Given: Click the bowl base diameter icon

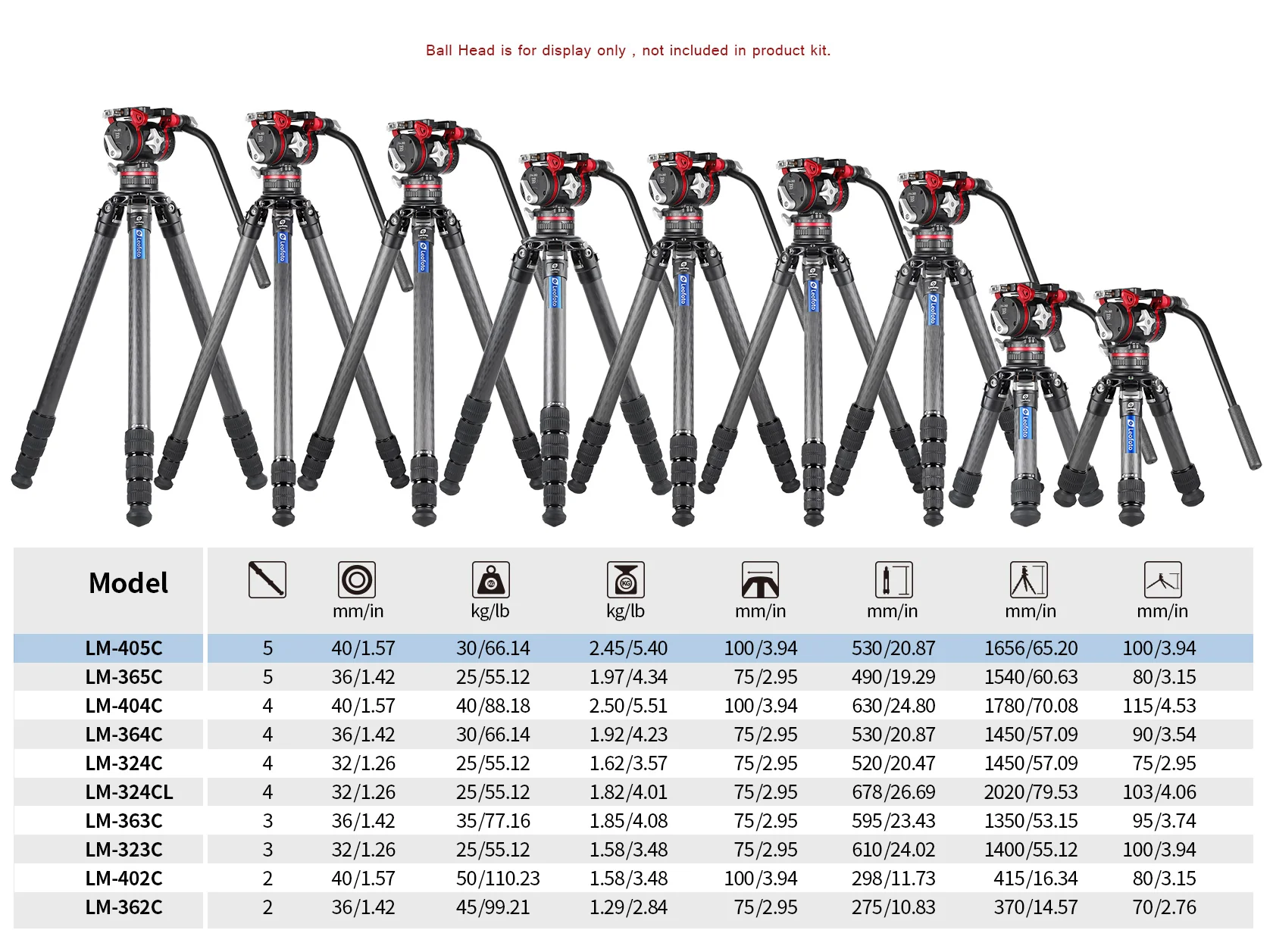Looking at the screenshot, I should (x=760, y=580).
